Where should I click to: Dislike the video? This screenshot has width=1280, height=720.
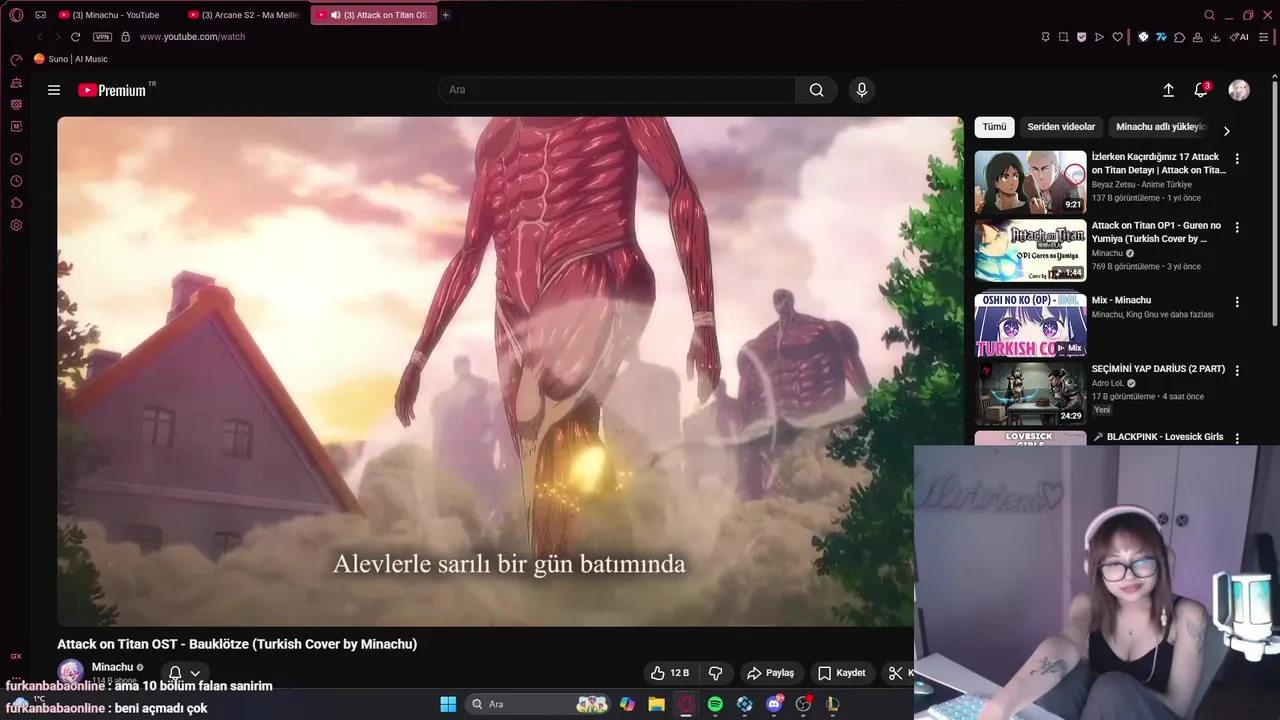716,673
